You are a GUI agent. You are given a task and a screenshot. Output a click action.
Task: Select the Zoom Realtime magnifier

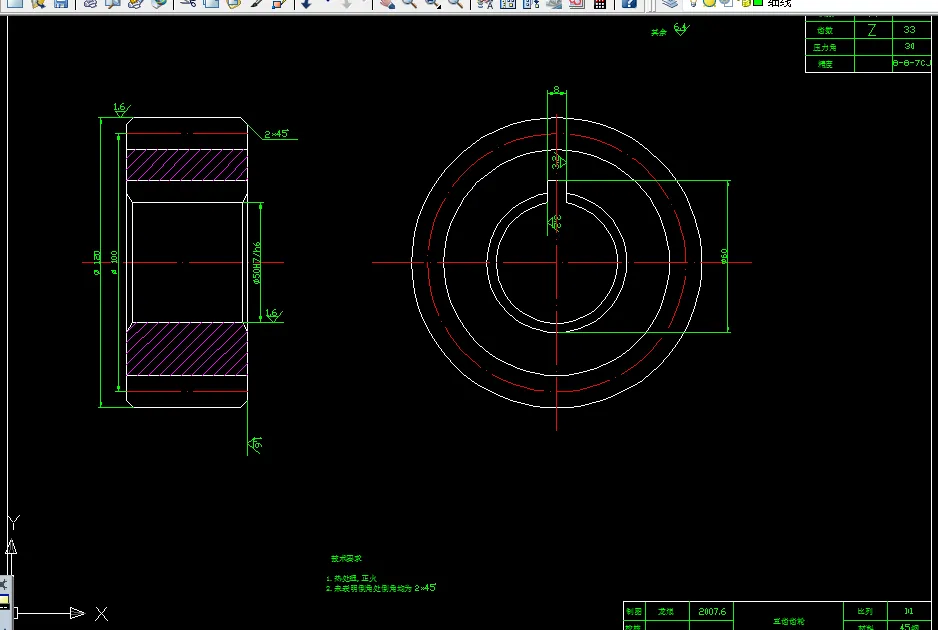(x=410, y=3)
